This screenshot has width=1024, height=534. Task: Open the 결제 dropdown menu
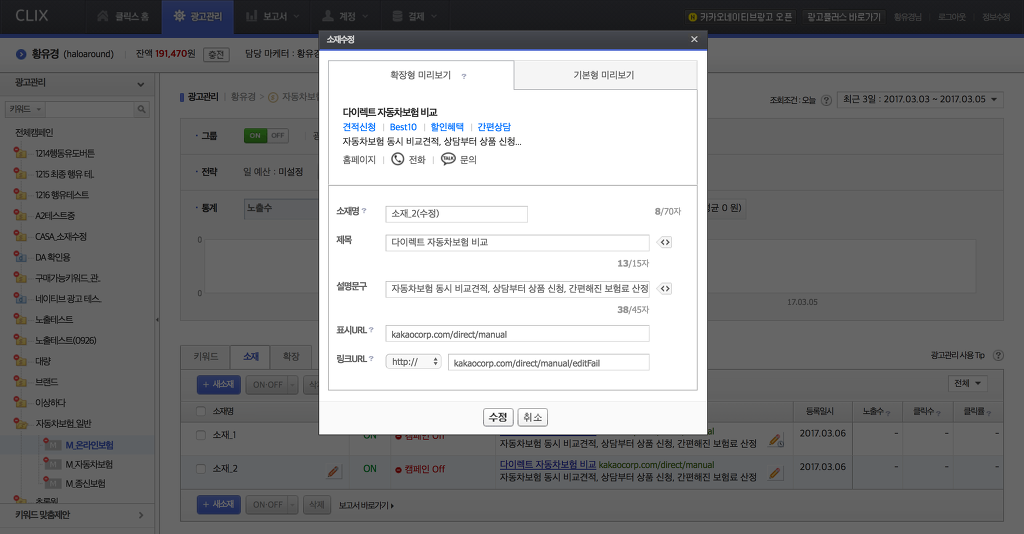415,16
